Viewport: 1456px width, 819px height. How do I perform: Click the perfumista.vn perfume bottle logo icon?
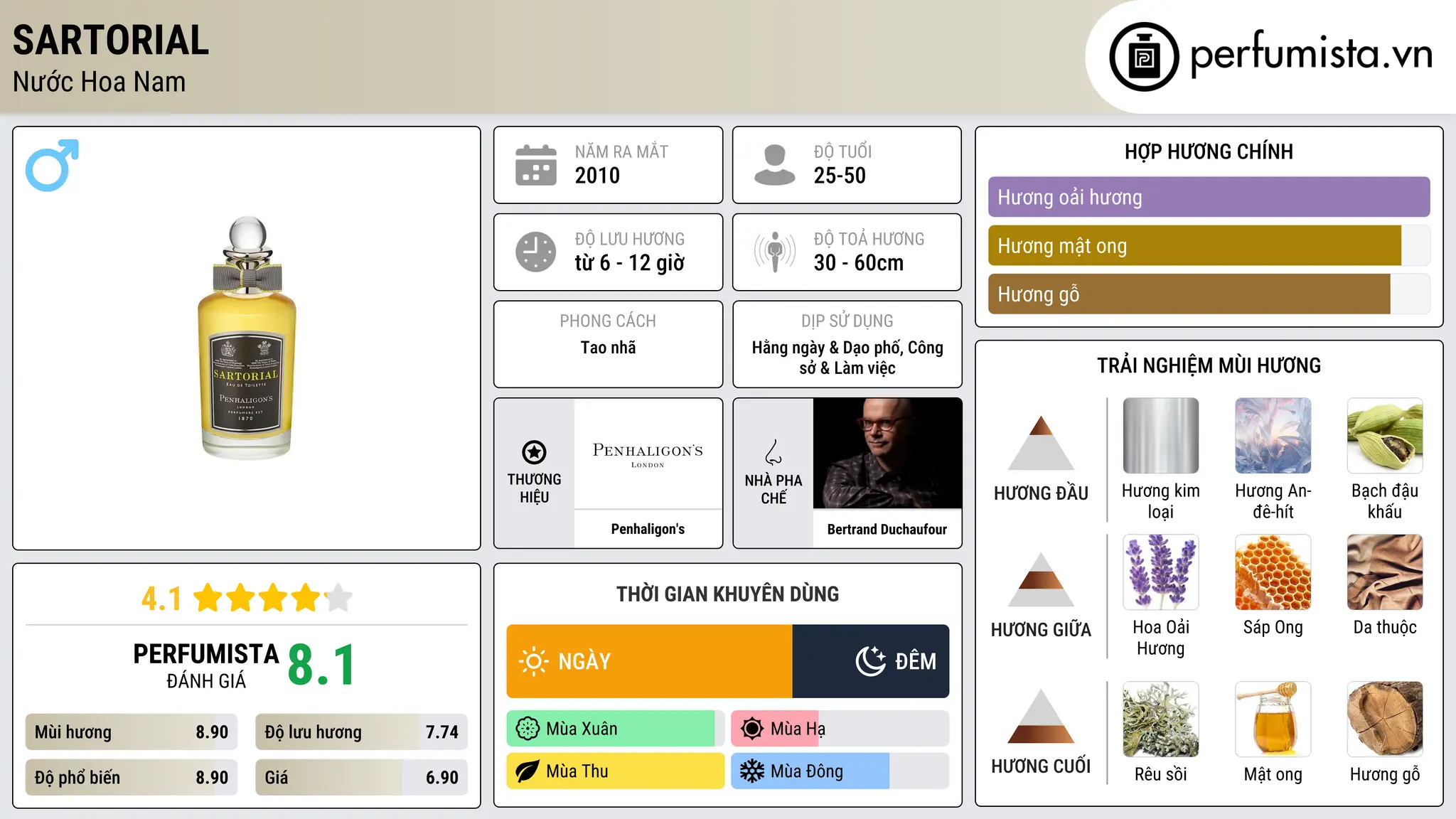(x=1144, y=57)
